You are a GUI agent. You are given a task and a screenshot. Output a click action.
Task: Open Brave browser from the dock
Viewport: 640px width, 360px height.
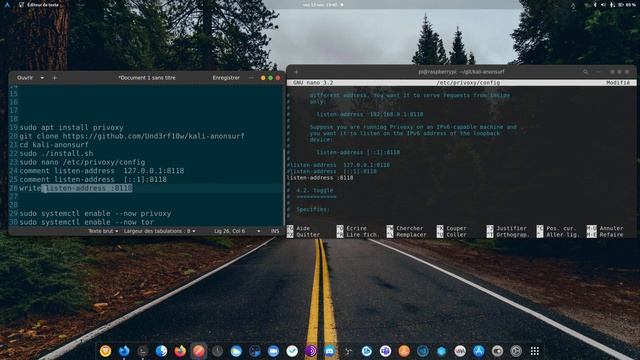click(x=105, y=351)
